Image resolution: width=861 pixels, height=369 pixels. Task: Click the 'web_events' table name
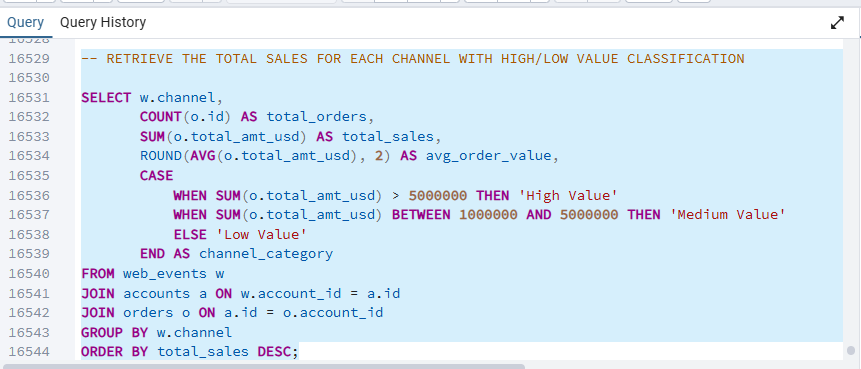pos(165,273)
